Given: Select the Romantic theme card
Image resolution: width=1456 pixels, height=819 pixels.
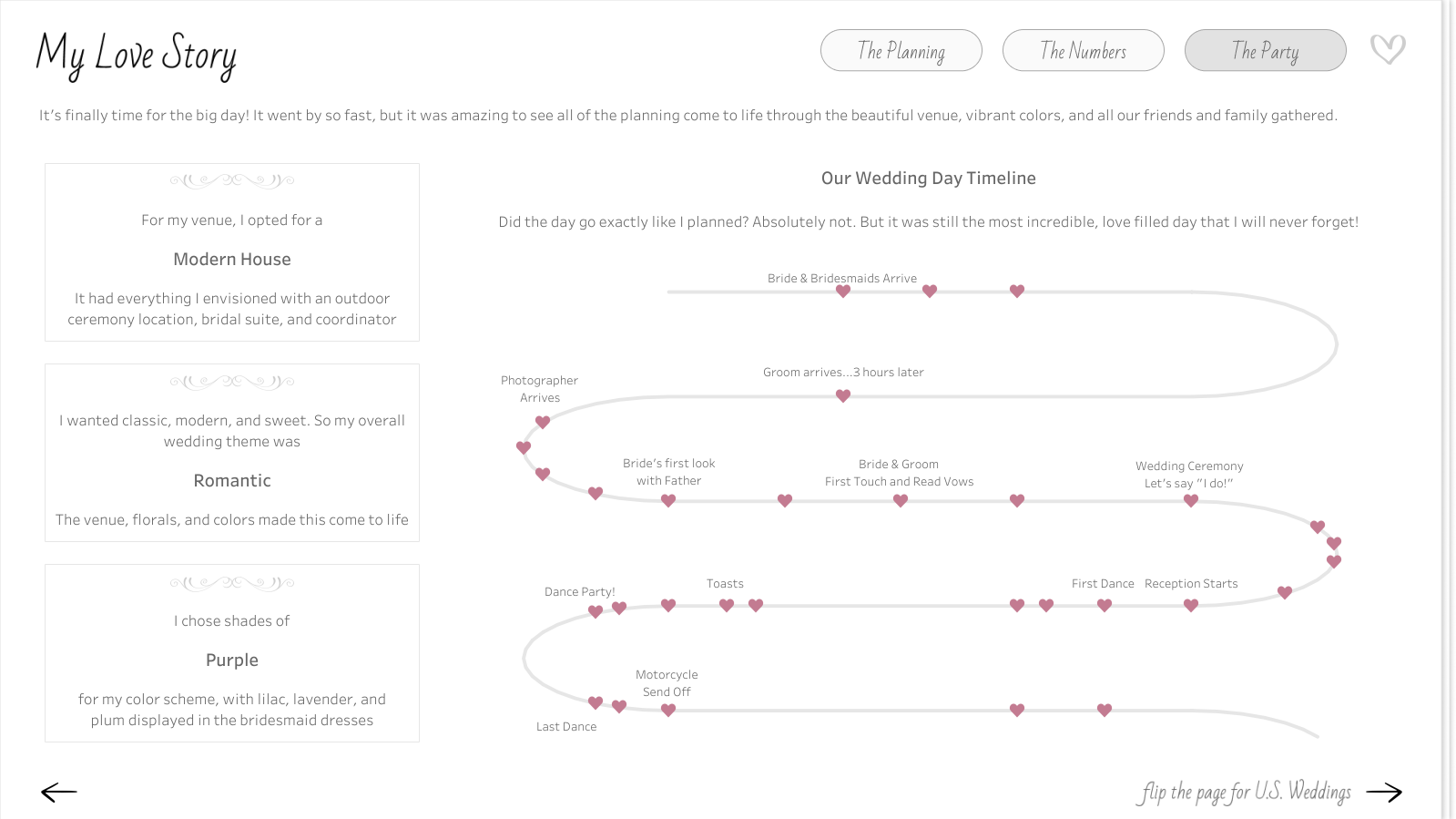Looking at the screenshot, I should pyautogui.click(x=232, y=481).
